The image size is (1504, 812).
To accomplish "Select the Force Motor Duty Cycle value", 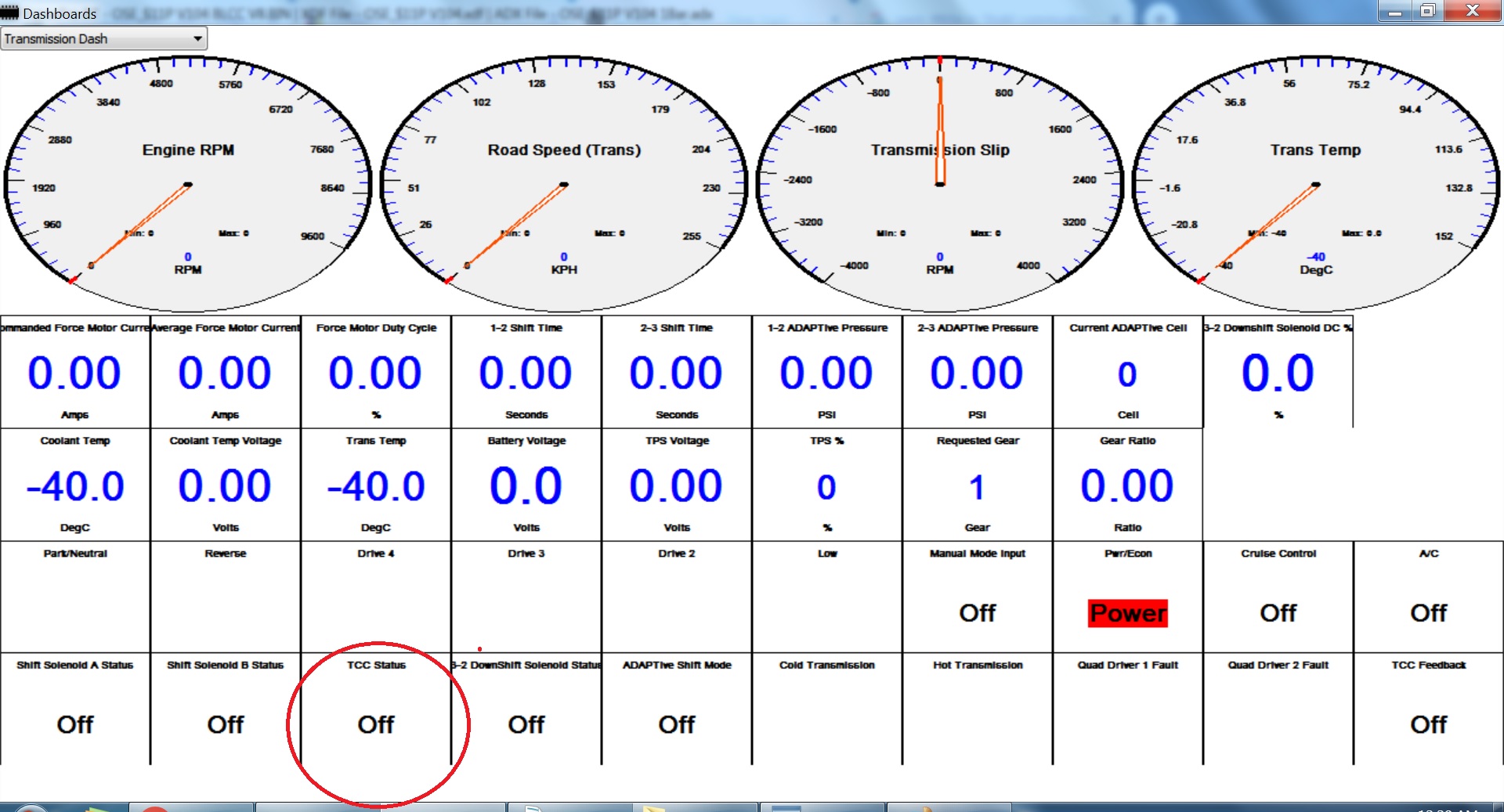I will pyautogui.click(x=375, y=373).
